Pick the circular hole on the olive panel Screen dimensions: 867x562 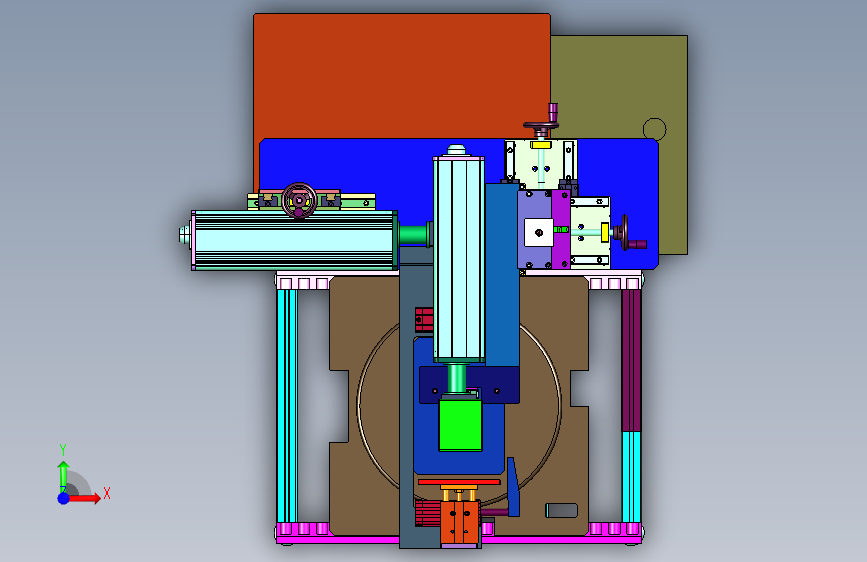coord(655,129)
